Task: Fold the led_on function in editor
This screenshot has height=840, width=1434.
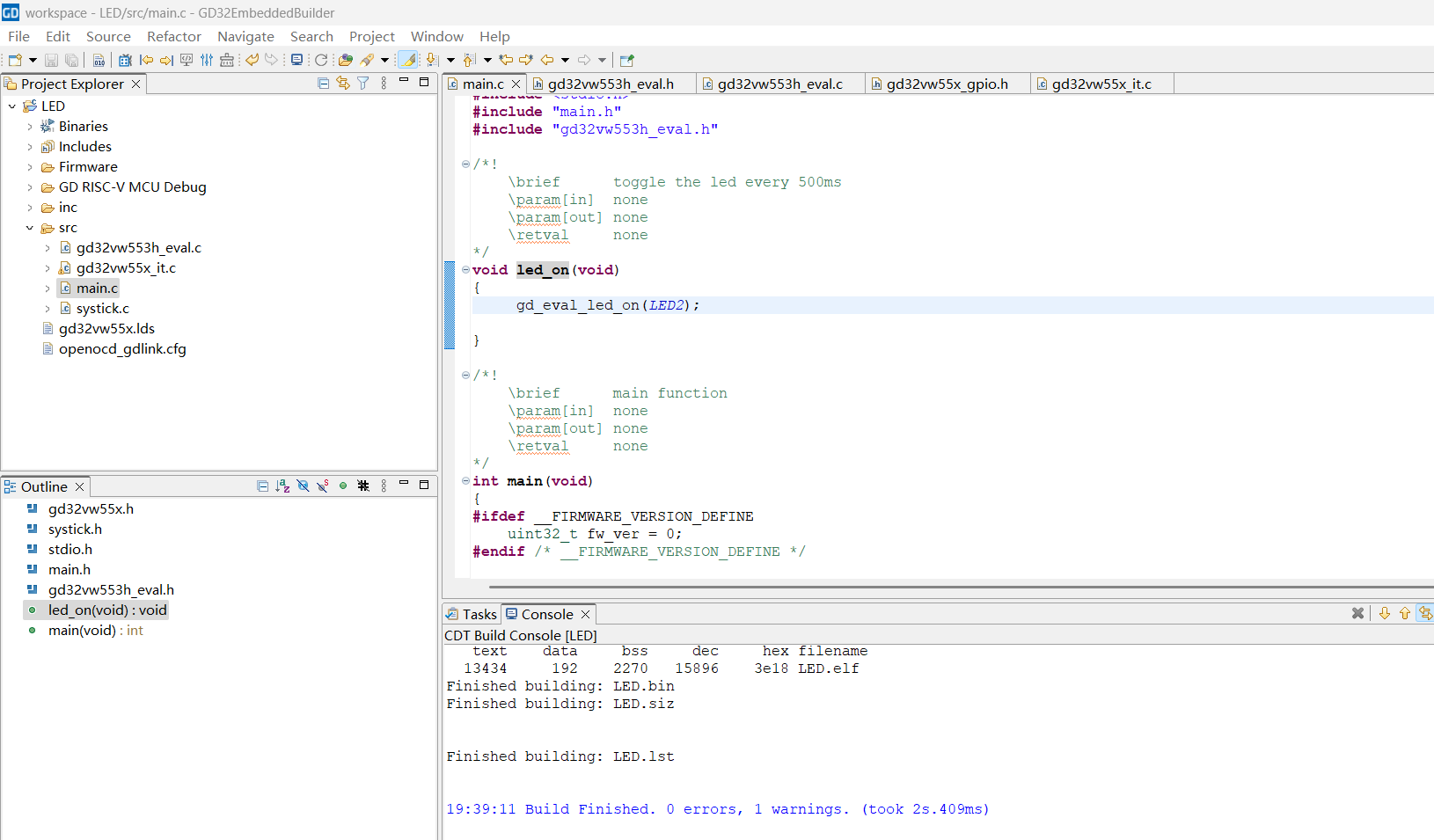Action: [x=465, y=270]
